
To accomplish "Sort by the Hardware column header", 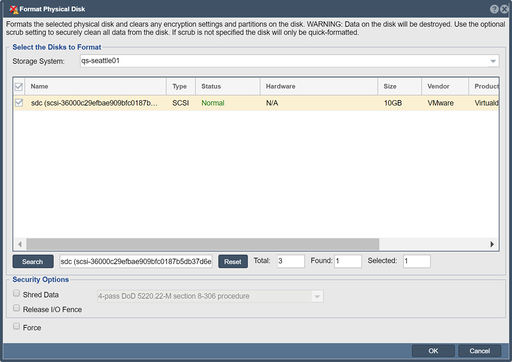I will 319,87.
